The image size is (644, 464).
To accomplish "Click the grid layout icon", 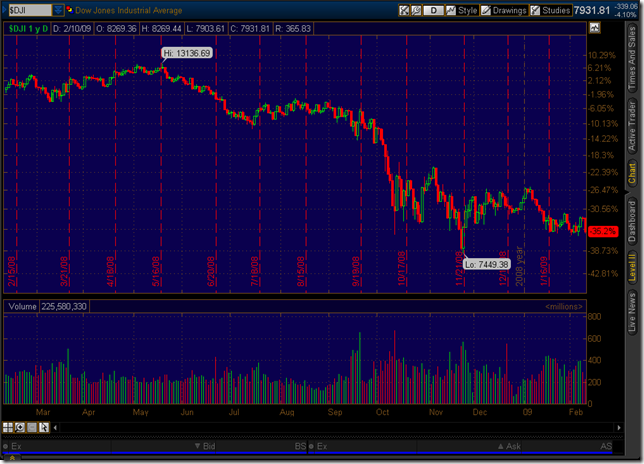I will coord(7,427).
